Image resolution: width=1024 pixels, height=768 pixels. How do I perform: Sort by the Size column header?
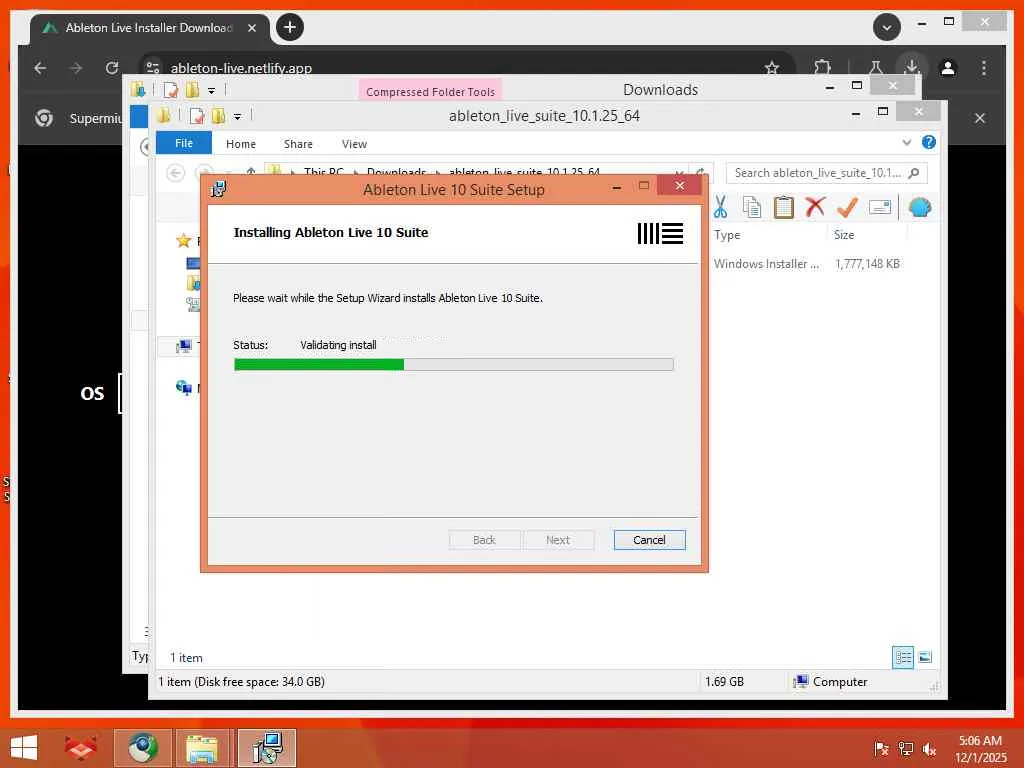[x=843, y=234]
